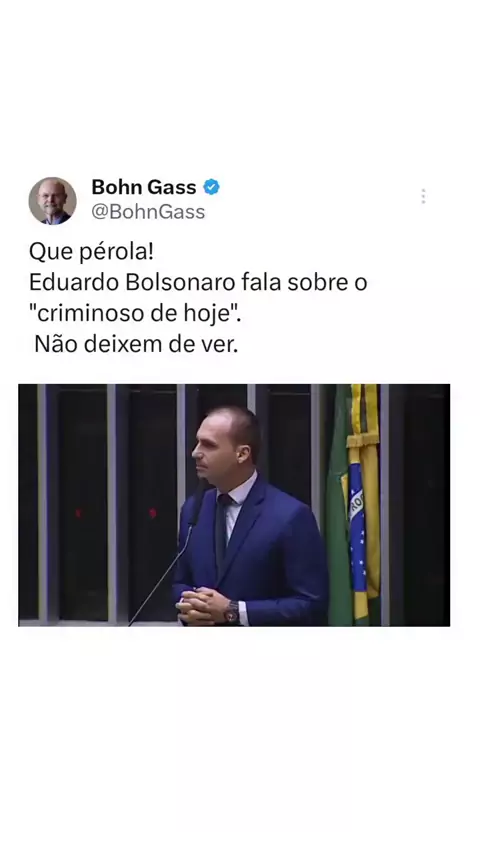Screen dimensions: 480x854
Task: Click the "Eduardo Bolsonaro fala sobre o" line
Action: tap(198, 283)
